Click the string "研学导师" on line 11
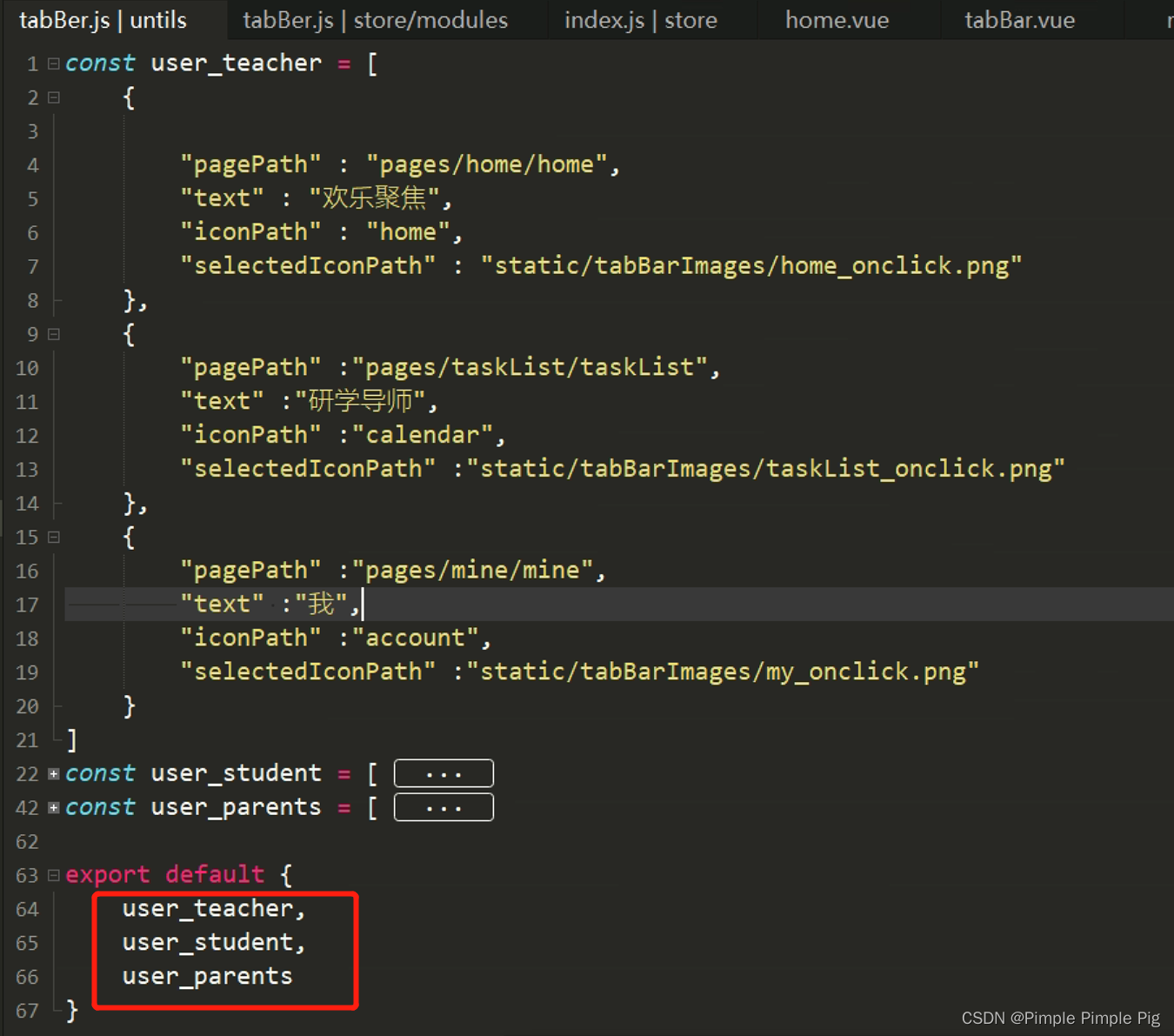 [x=360, y=401]
